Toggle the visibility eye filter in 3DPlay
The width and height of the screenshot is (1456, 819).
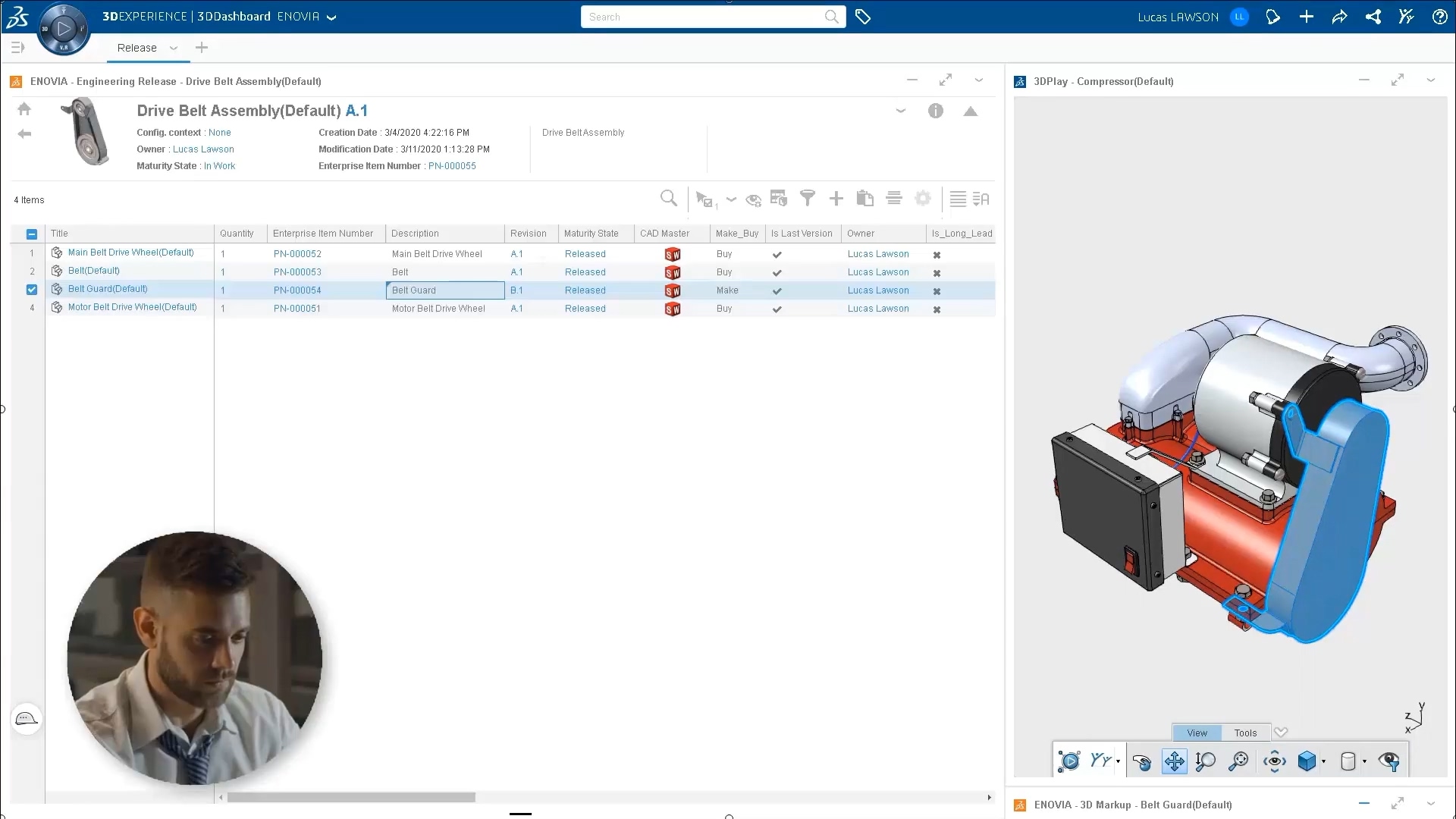[x=1389, y=761]
